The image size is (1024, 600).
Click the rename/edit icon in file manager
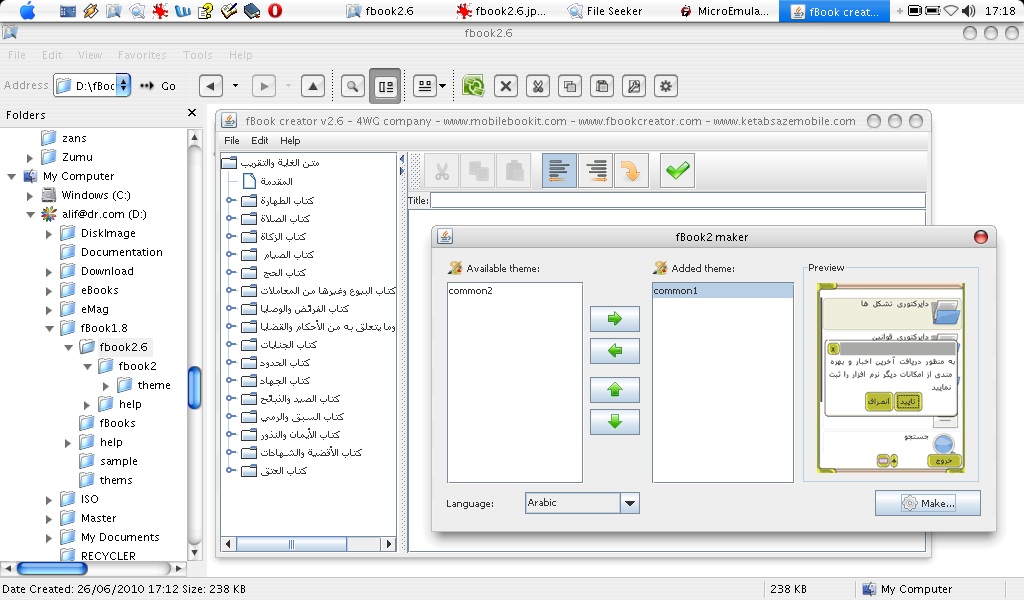coord(633,86)
